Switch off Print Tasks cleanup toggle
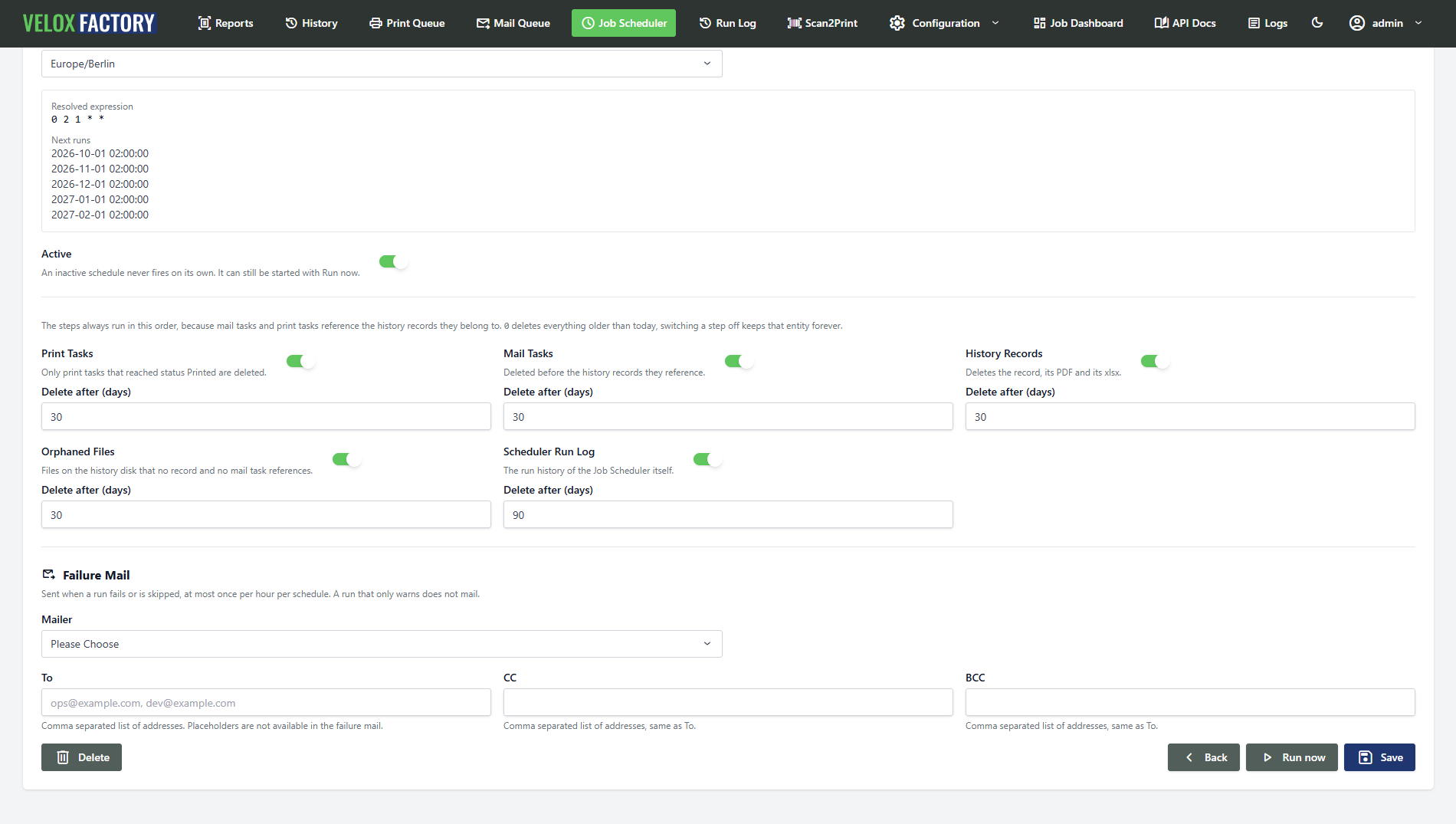This screenshot has height=824, width=1456. [300, 362]
